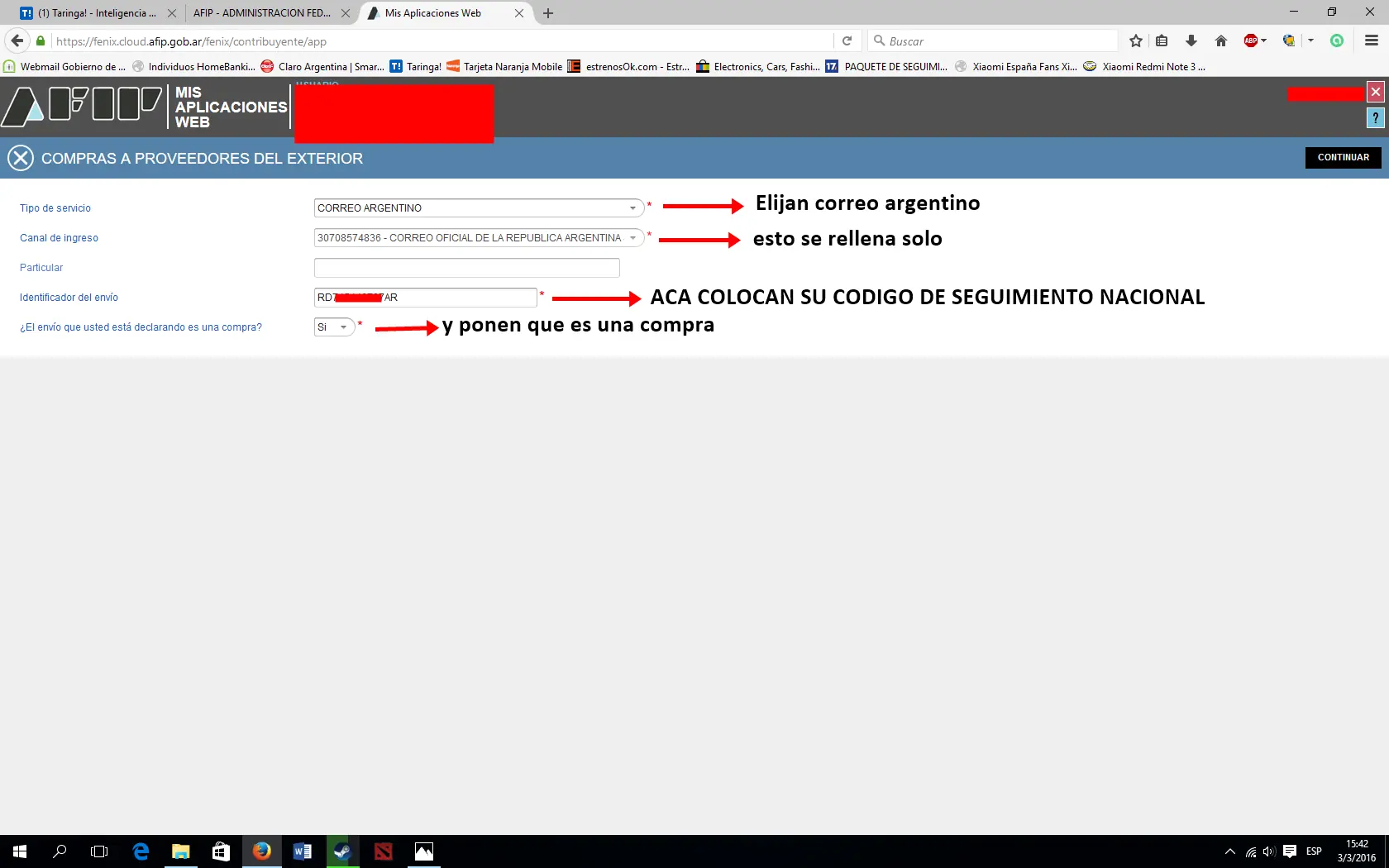Open Xiaomi Redmi Note 3 bookmark
This screenshot has width=1389, height=868.
[x=1145, y=67]
